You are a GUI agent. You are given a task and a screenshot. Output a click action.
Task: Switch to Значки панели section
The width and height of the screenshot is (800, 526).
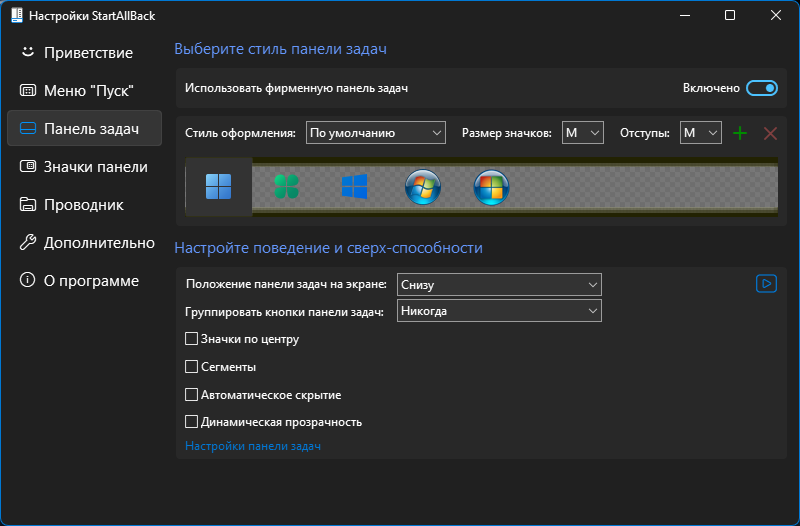click(x=84, y=166)
